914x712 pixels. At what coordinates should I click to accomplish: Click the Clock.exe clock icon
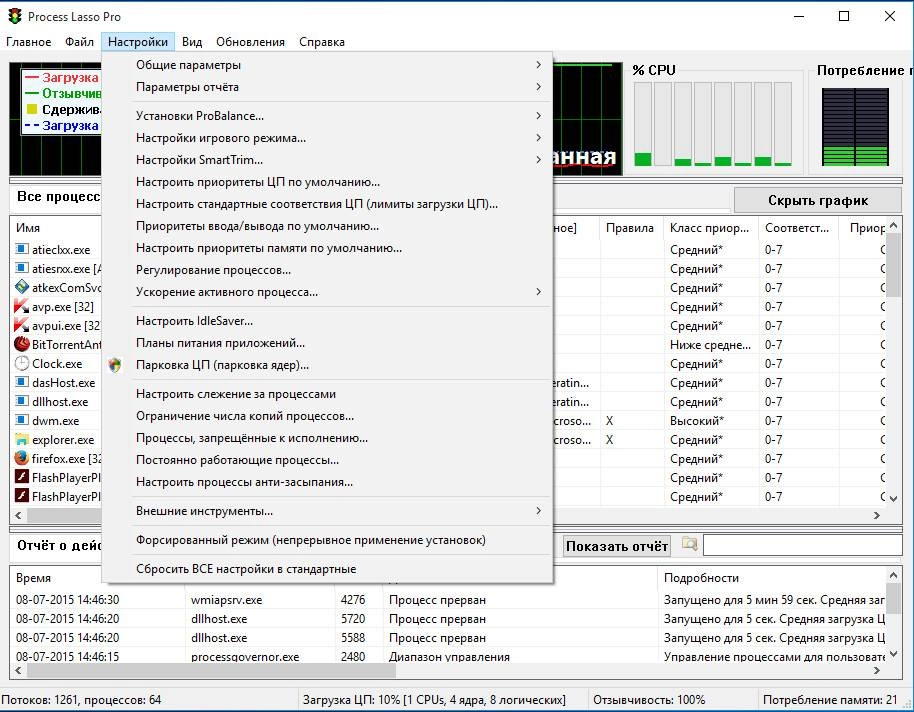click(x=22, y=363)
